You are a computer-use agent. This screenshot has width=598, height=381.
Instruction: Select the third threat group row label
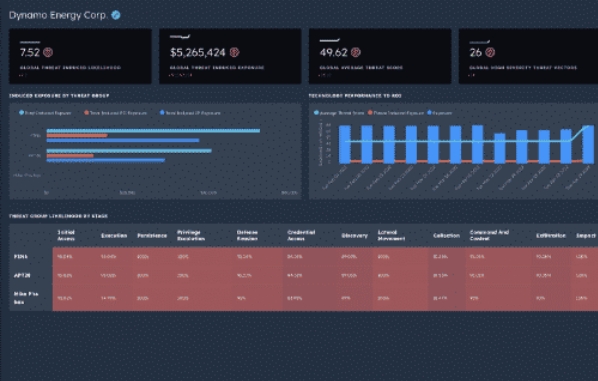tap(26, 298)
